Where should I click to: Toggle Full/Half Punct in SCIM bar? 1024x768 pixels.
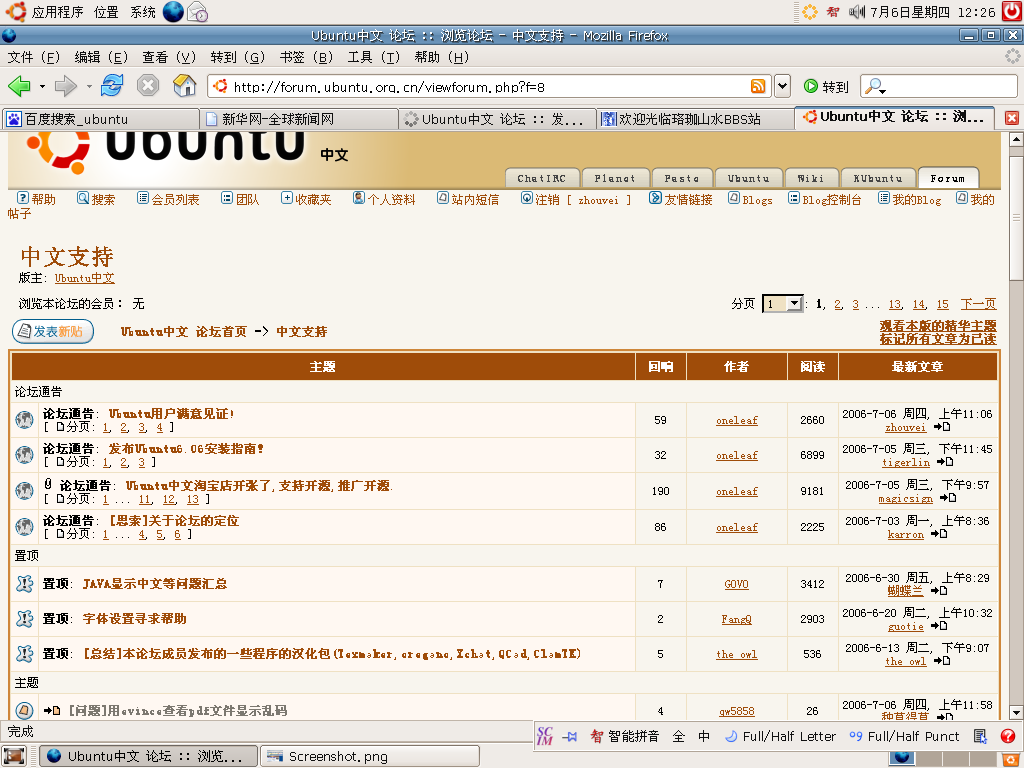pyautogui.click(x=904, y=737)
